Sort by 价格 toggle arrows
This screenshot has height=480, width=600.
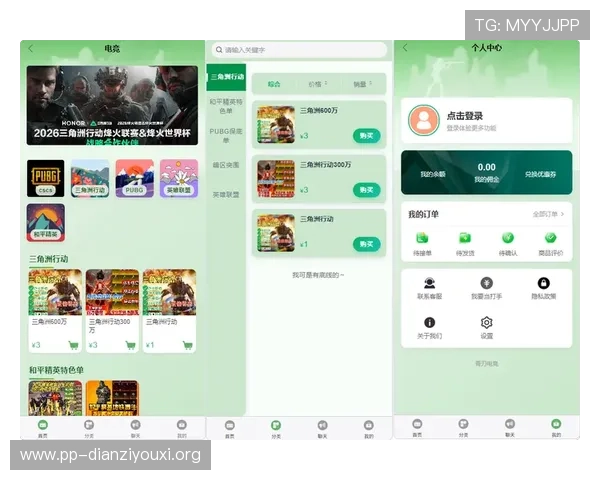click(x=326, y=83)
